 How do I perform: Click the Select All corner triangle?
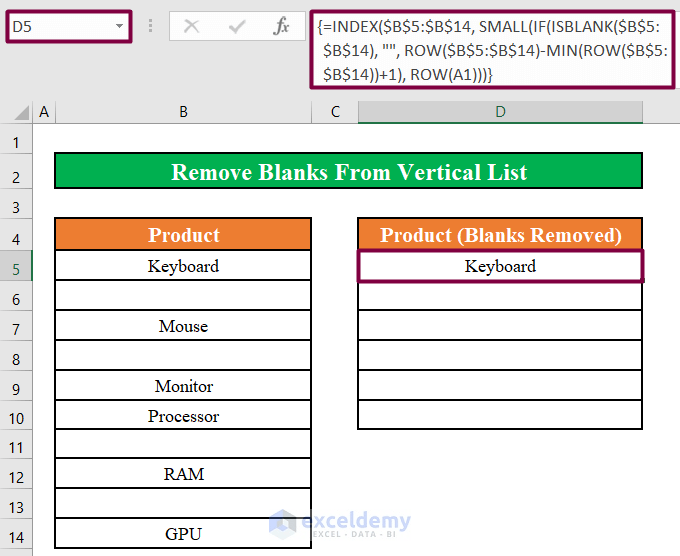coord(22,113)
